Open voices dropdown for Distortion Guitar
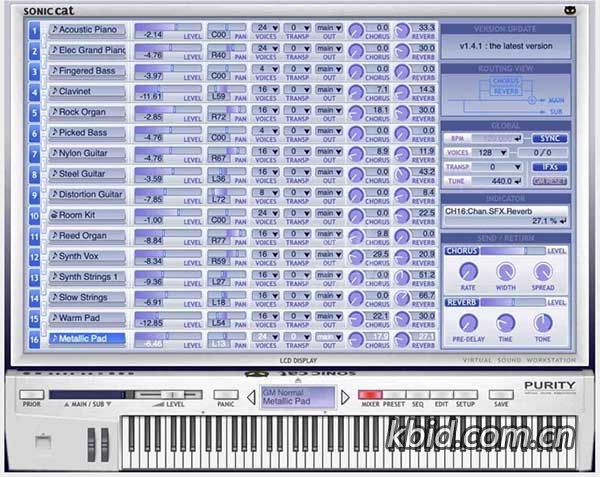The width and height of the screenshot is (600, 477). 265,193
